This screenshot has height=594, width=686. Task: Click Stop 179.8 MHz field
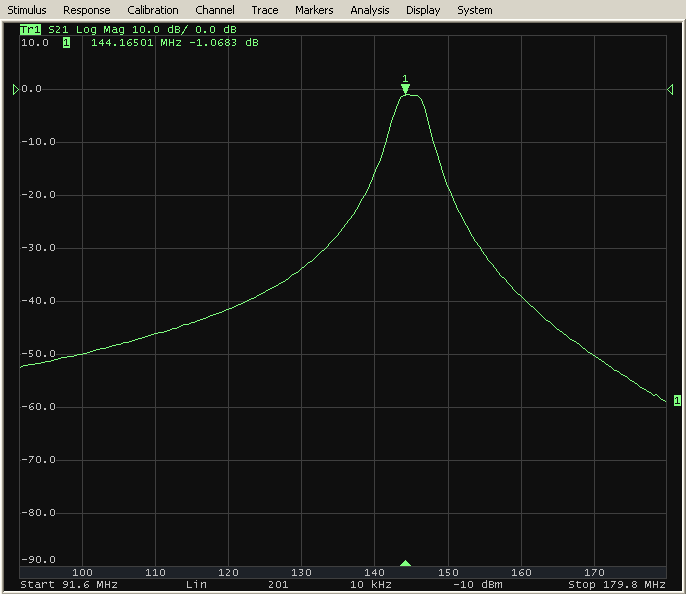[617, 585]
